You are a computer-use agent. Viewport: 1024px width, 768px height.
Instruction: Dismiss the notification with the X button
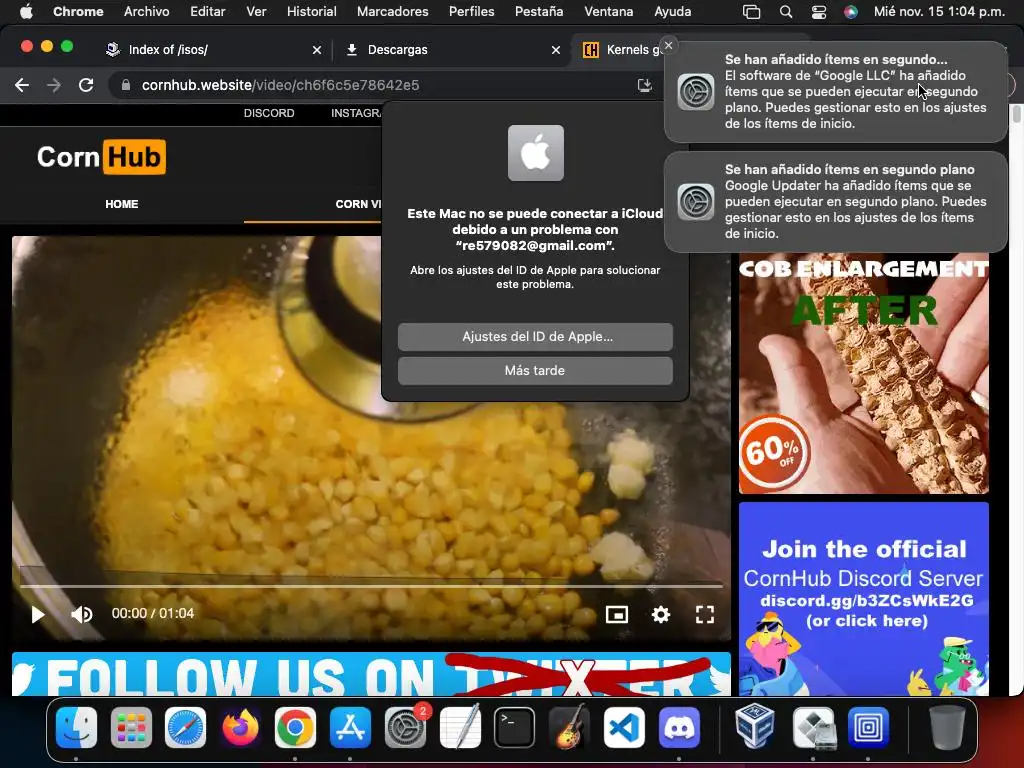click(668, 45)
